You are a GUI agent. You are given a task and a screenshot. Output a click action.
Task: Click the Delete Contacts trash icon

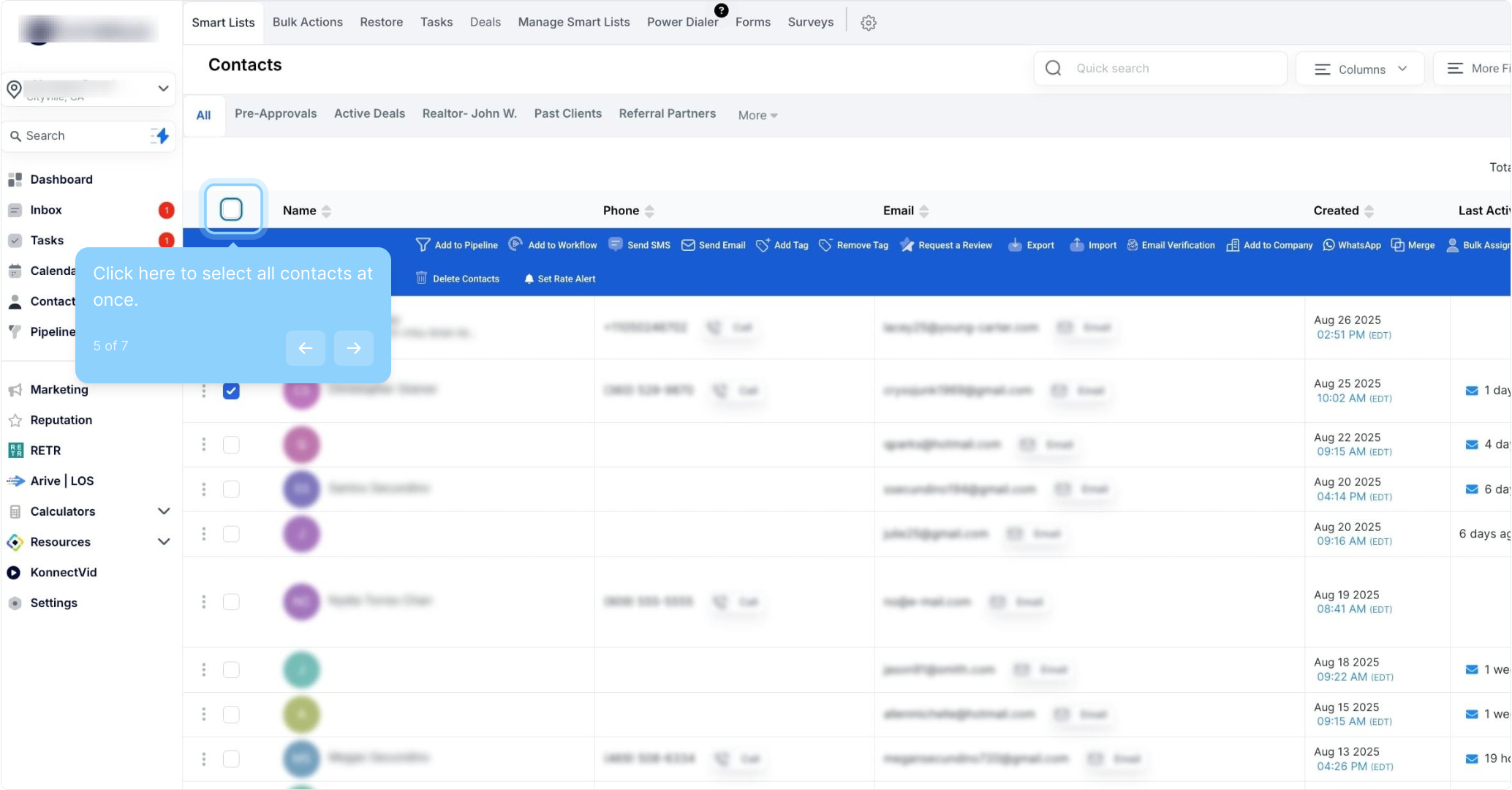(421, 279)
